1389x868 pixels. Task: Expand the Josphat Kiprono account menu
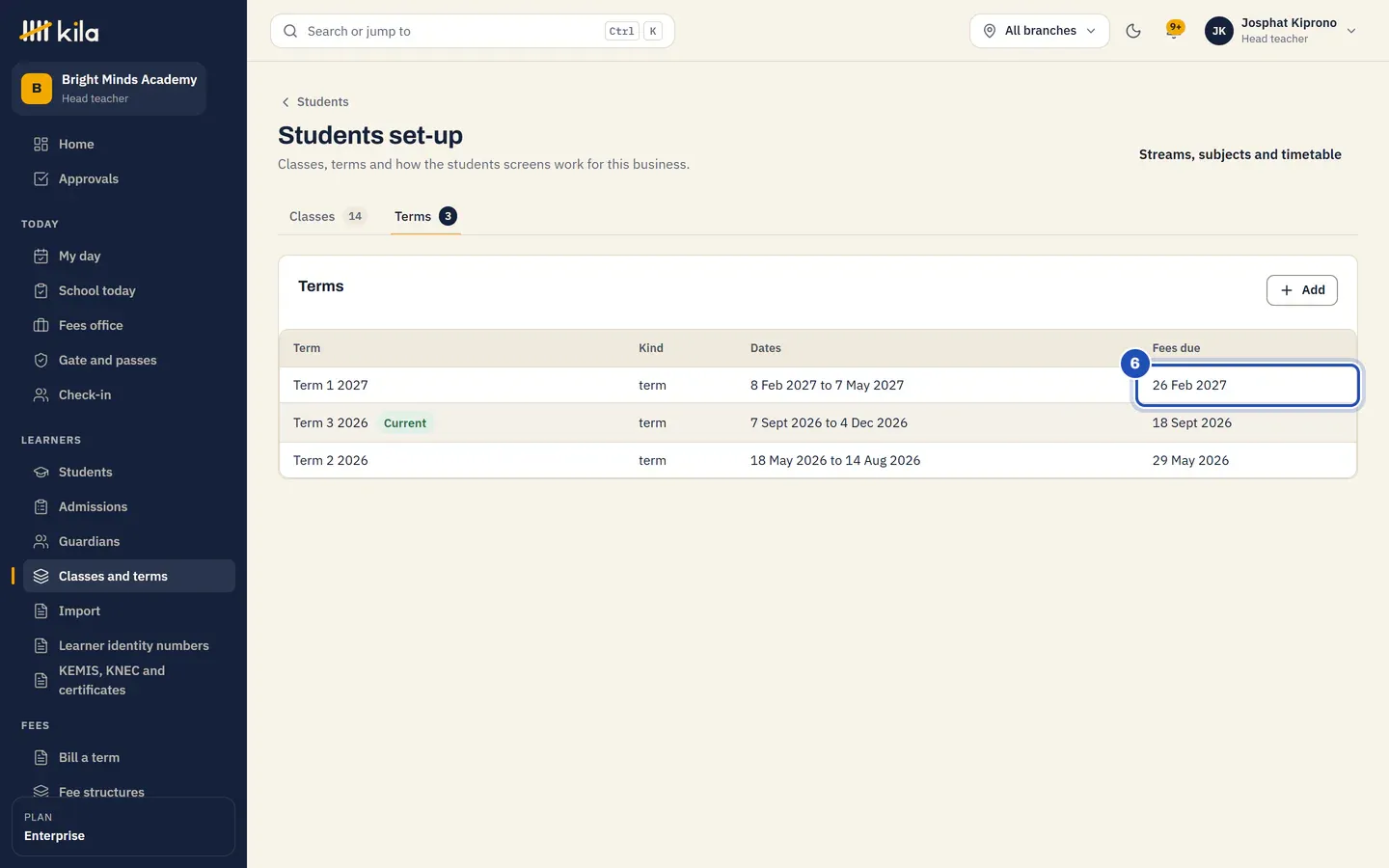(1281, 31)
